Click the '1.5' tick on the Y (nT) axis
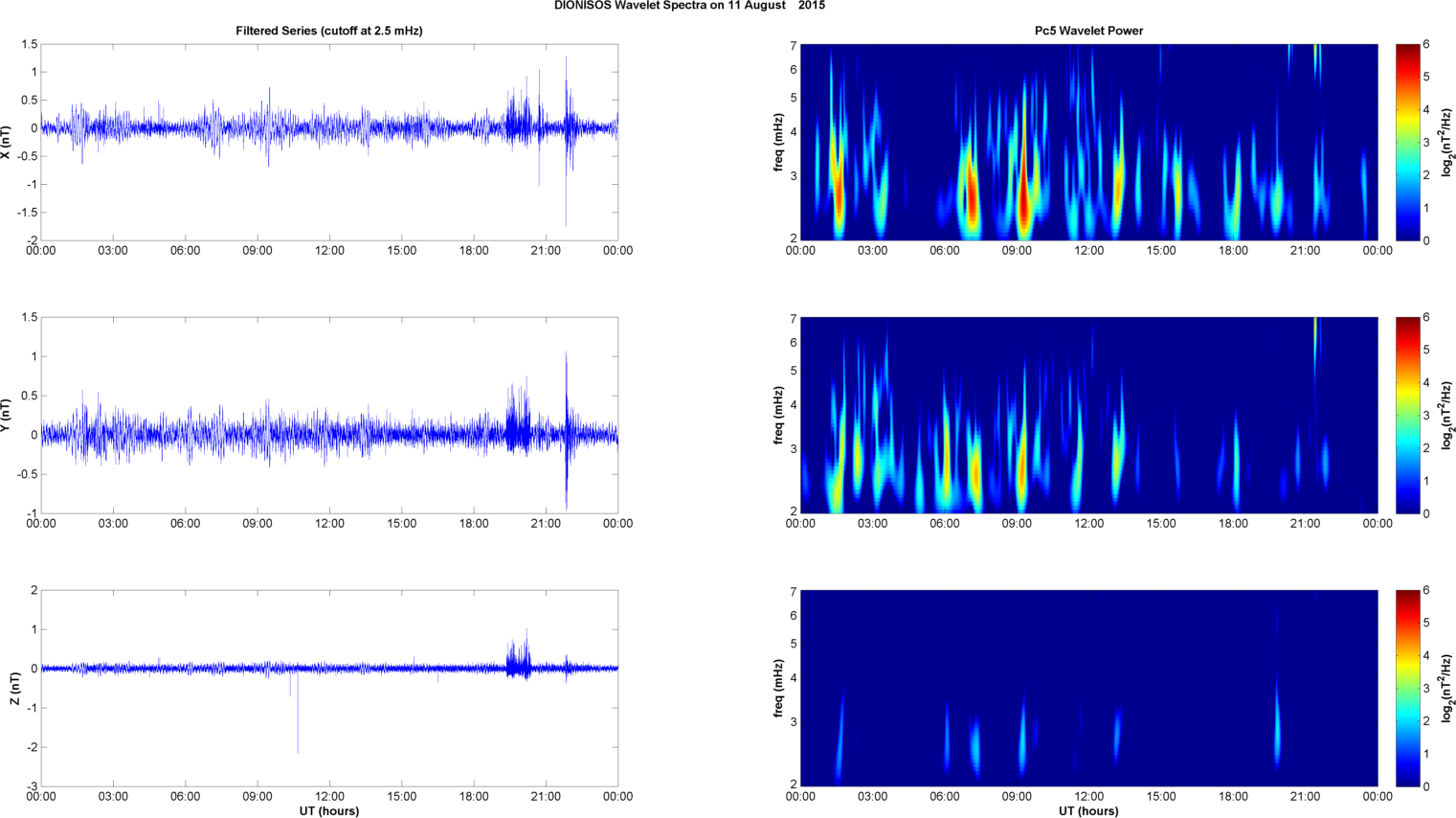Image resolution: width=1456 pixels, height=818 pixels. click(x=29, y=317)
